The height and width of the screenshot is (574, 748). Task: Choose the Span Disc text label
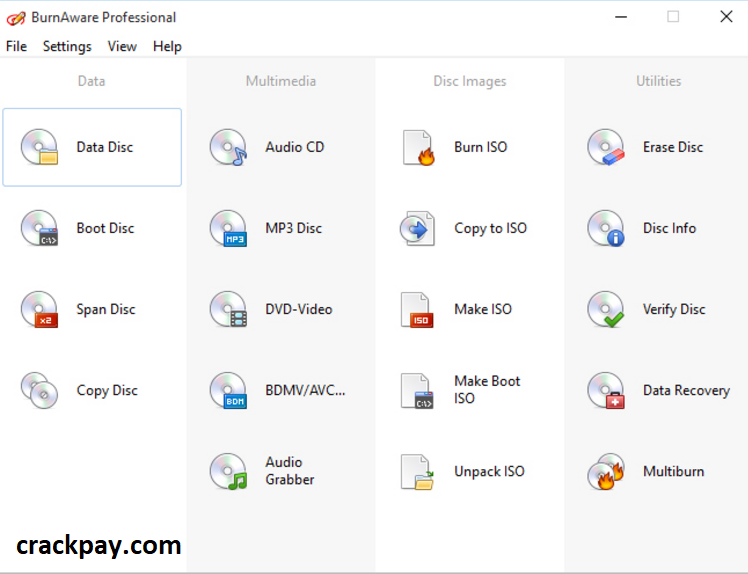click(x=106, y=309)
